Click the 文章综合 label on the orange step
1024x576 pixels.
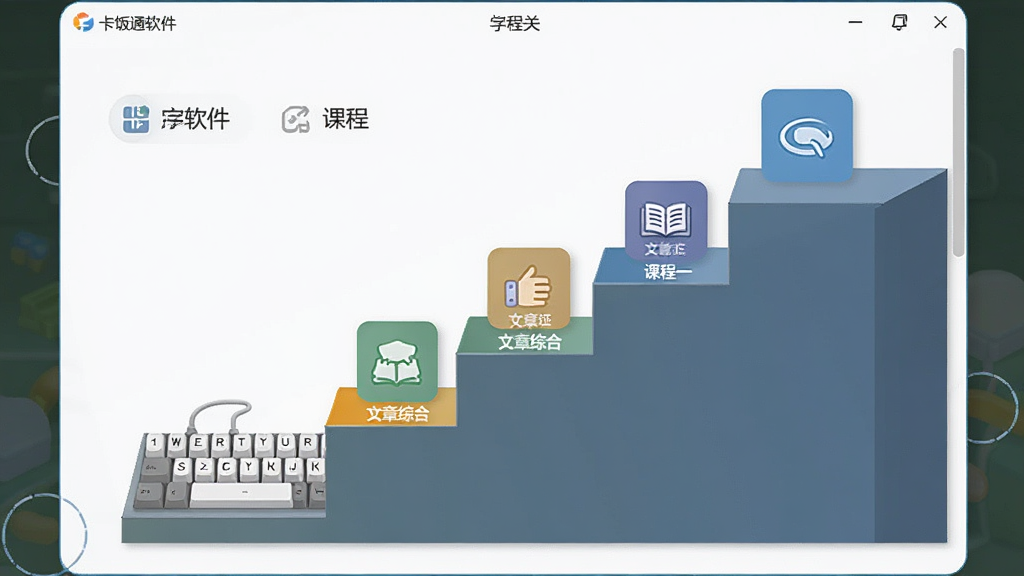(397, 413)
